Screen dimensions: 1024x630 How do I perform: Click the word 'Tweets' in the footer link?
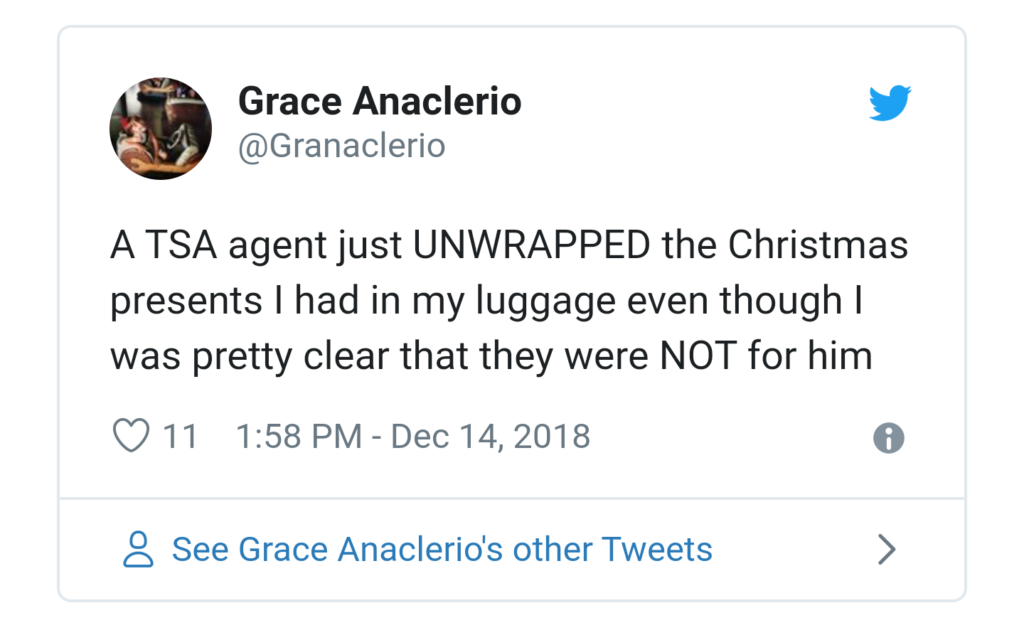656,549
